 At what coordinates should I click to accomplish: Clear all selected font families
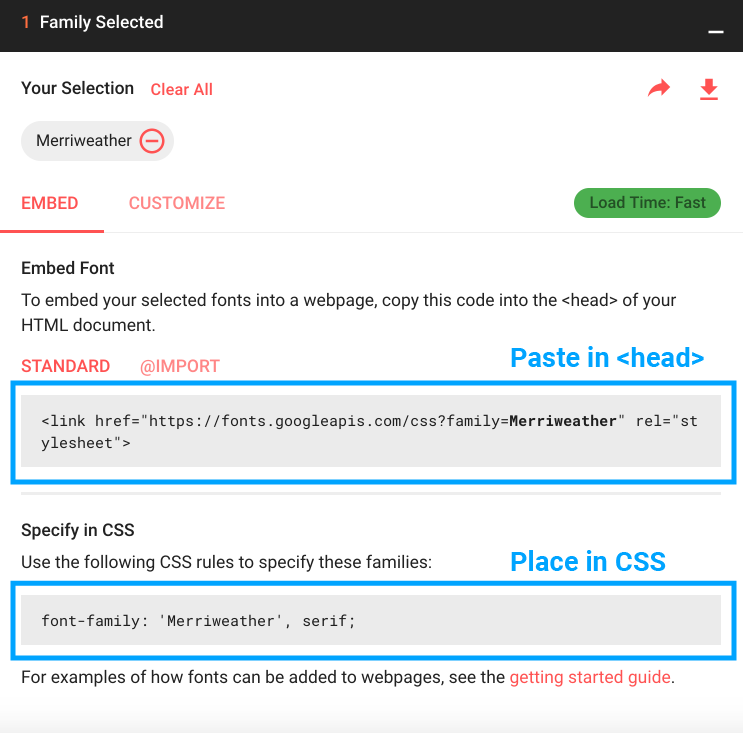[181, 90]
